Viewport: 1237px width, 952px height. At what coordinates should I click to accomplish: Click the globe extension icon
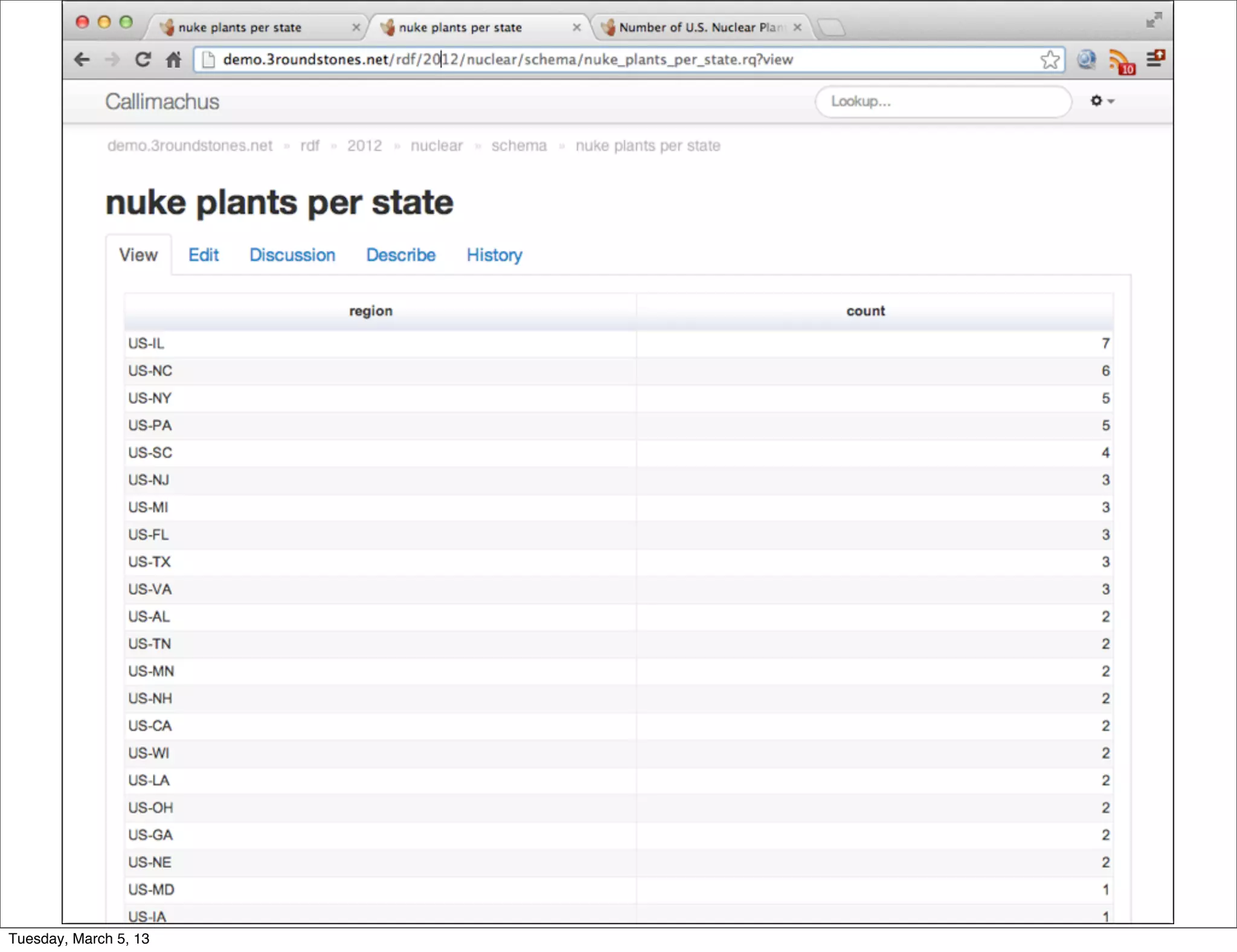[1086, 59]
